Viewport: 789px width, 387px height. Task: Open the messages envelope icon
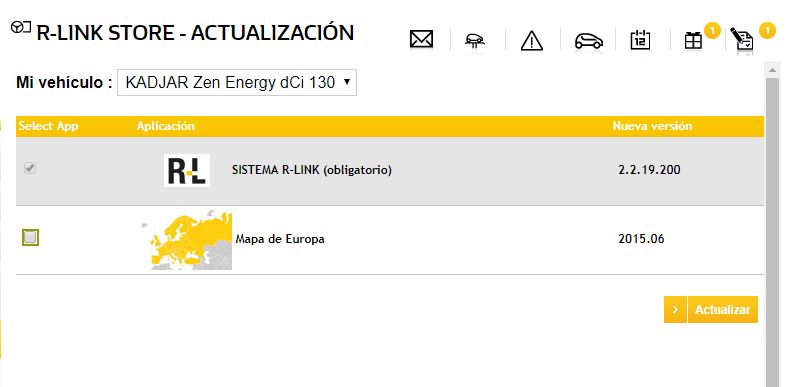(421, 39)
